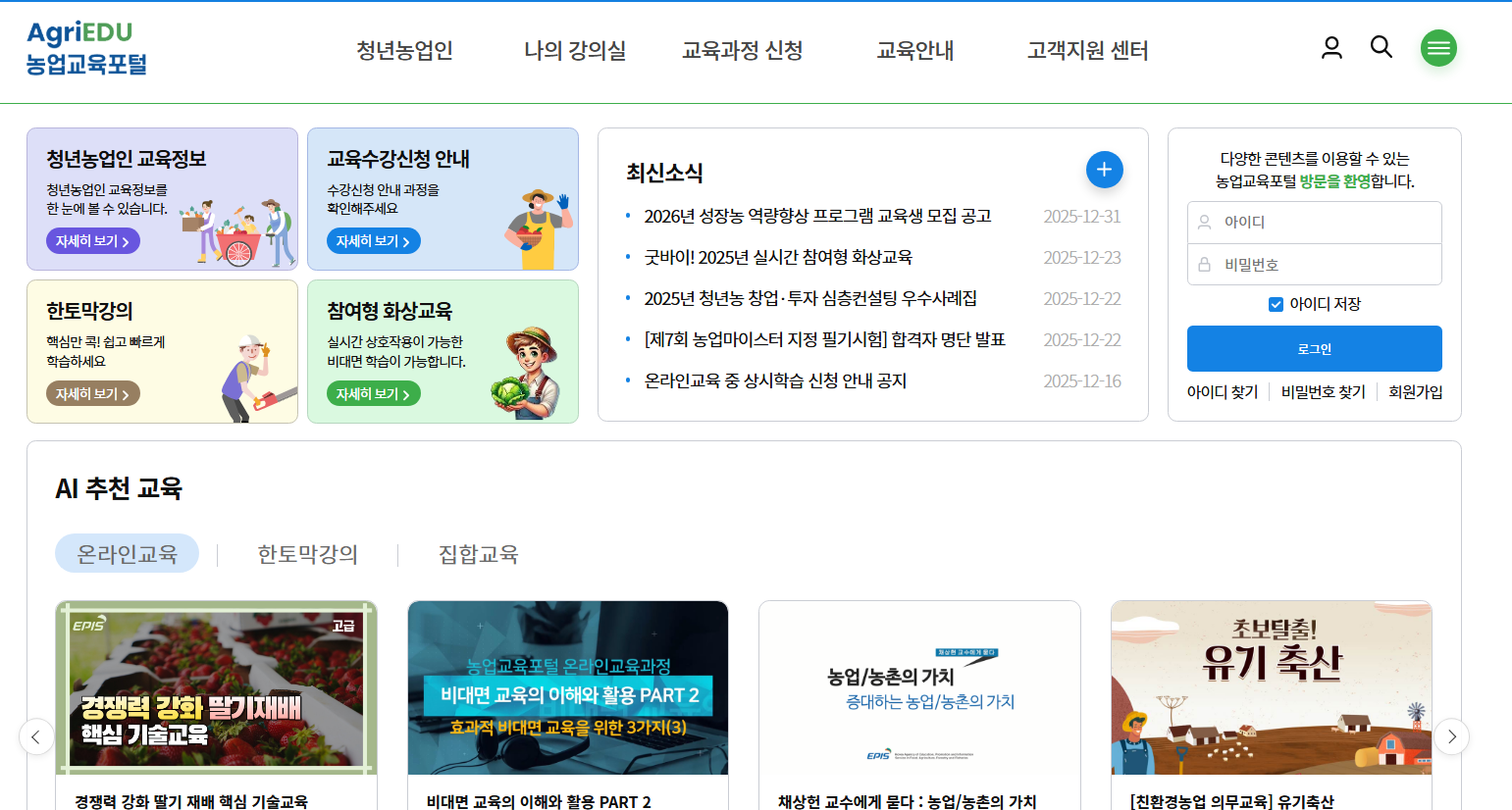
Task: Open the 유기 축산 course thumbnail
Action: pos(1271,687)
